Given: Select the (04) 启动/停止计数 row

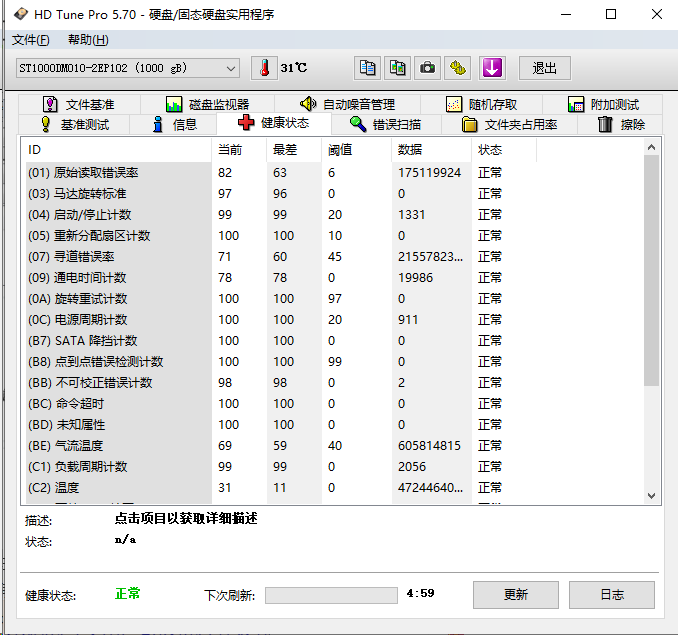Looking at the screenshot, I should tap(281, 215).
